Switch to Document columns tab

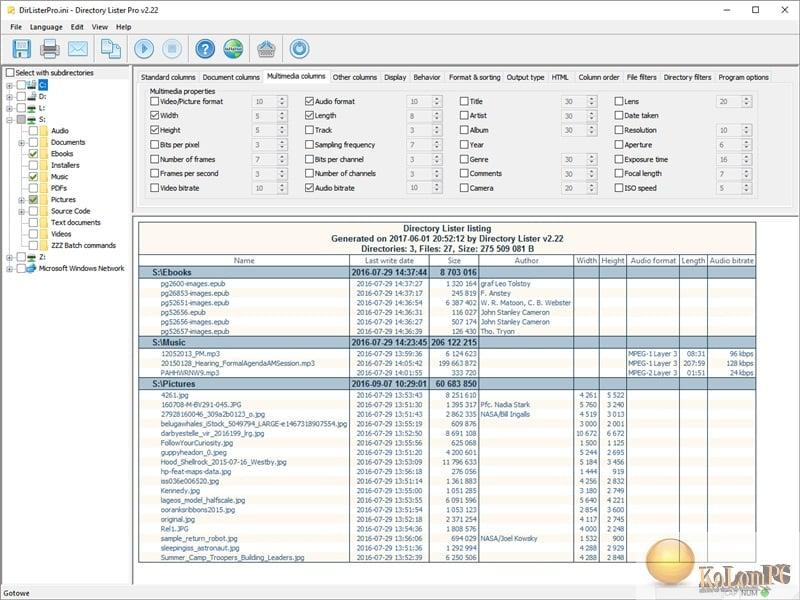click(231, 77)
